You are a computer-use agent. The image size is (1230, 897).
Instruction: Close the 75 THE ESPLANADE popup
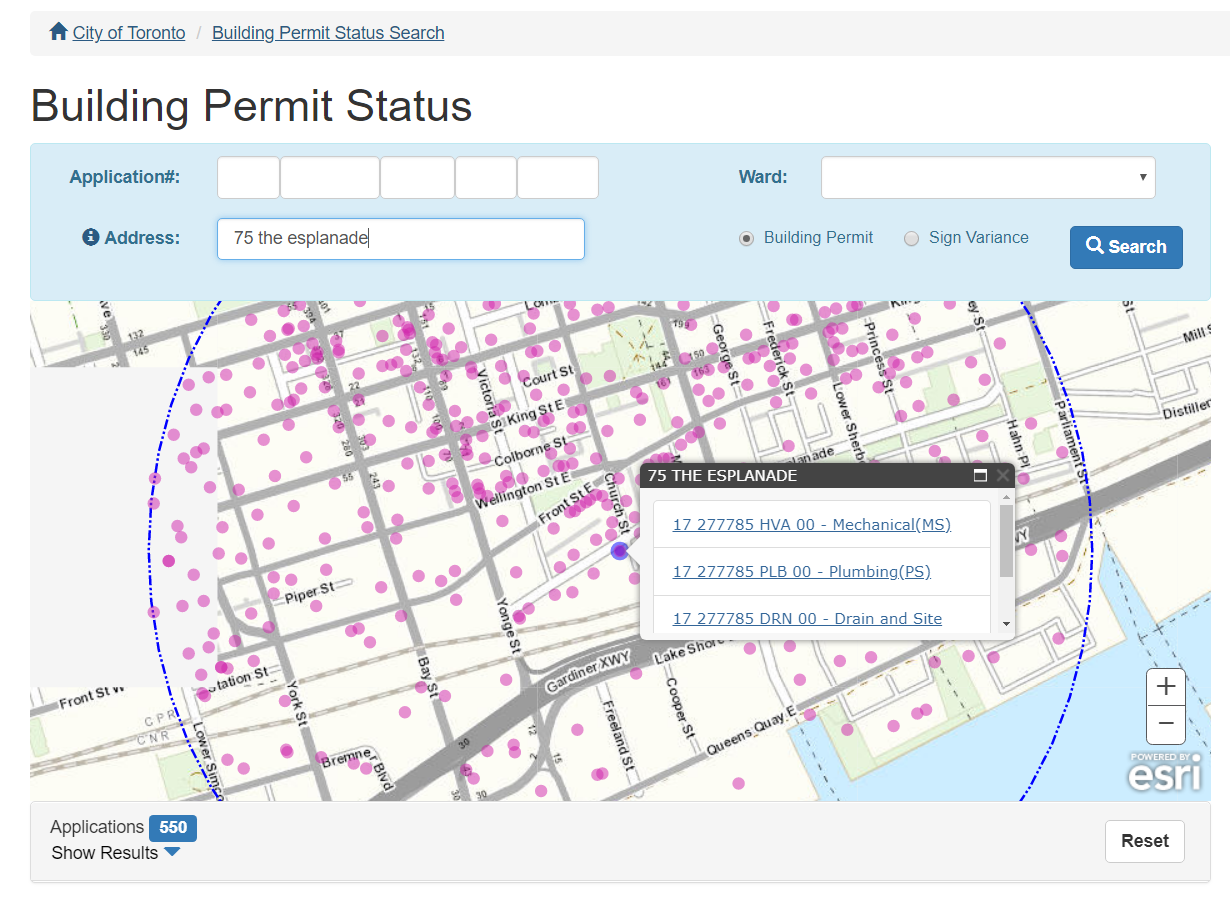[x=1003, y=476]
